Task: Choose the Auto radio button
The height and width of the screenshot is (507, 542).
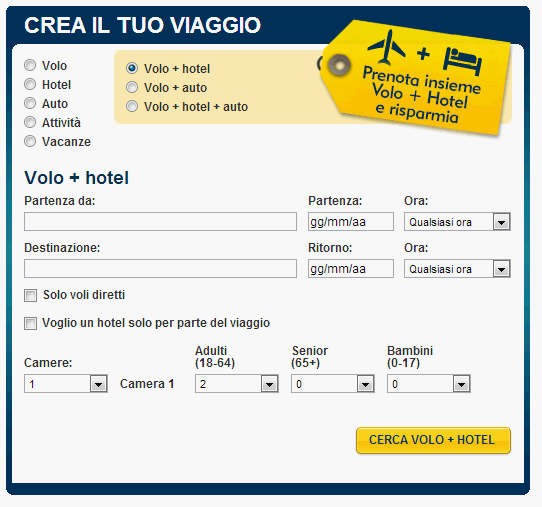Action: coord(30,103)
